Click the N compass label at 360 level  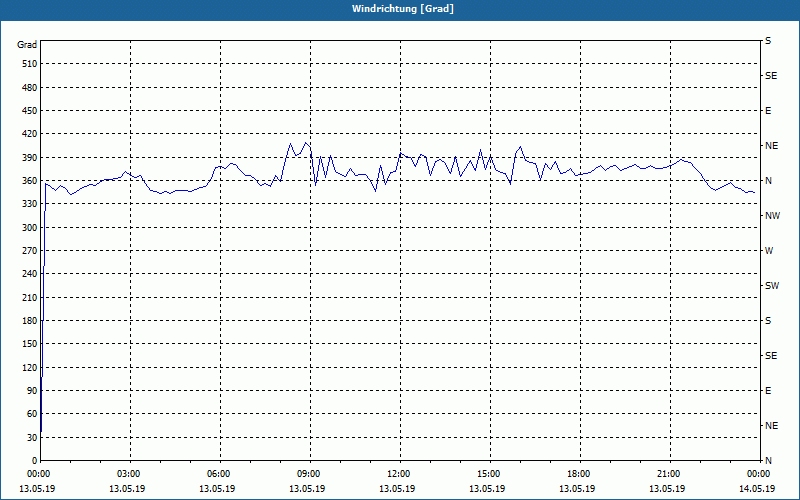click(768, 181)
